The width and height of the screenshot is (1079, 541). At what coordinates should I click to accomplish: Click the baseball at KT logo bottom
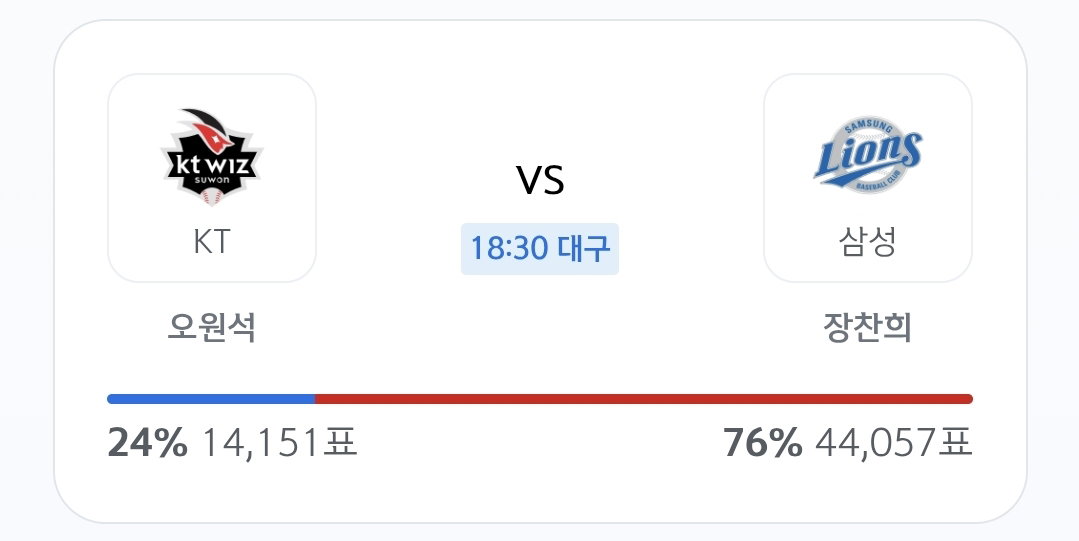(x=212, y=198)
